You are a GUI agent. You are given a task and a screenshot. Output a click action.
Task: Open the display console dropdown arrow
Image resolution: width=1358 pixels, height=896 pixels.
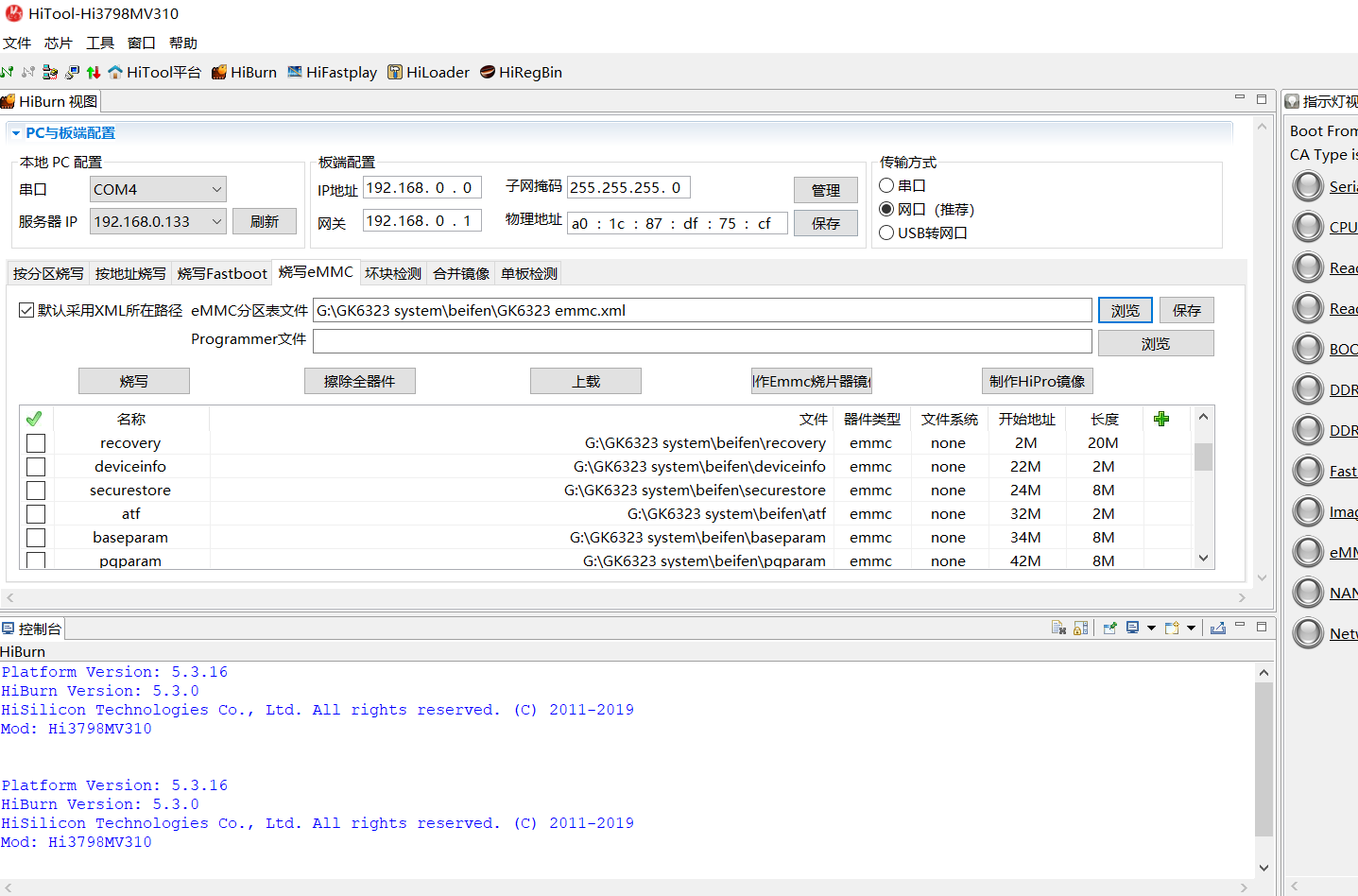[1151, 628]
